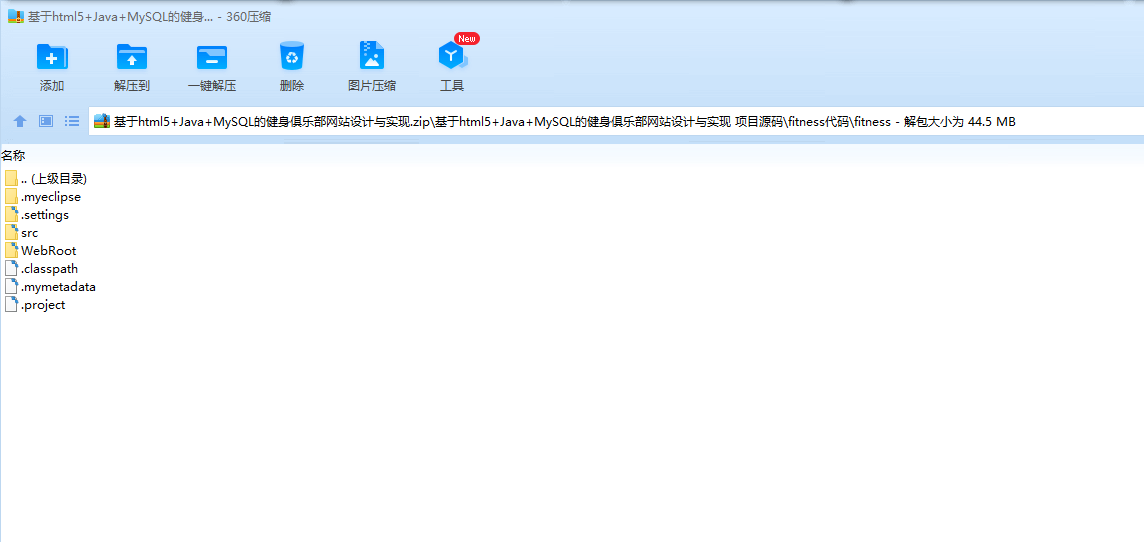Switch to thumbnail view icon
The height and width of the screenshot is (542, 1144).
coord(46,121)
